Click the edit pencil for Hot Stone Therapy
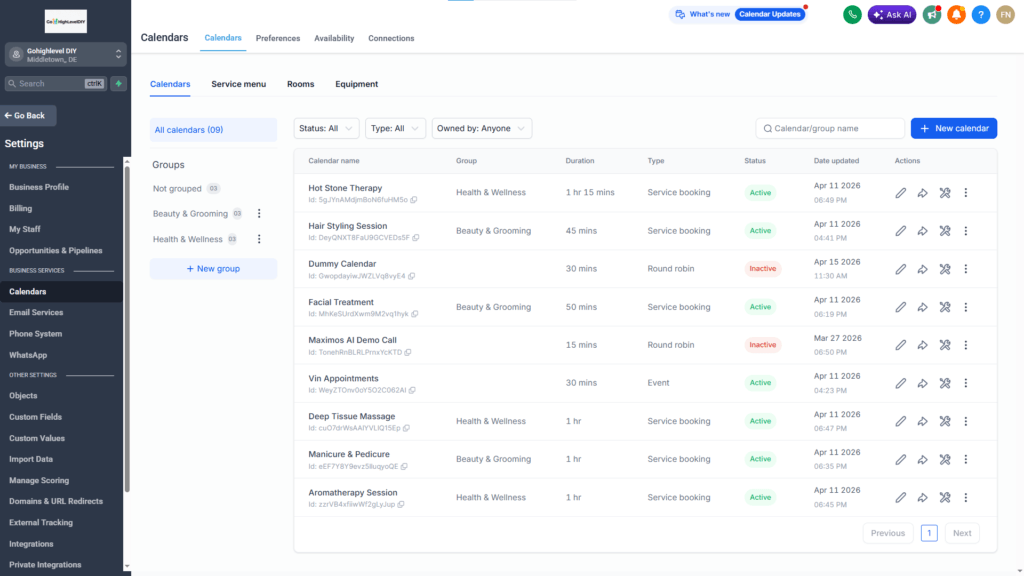 901,193
